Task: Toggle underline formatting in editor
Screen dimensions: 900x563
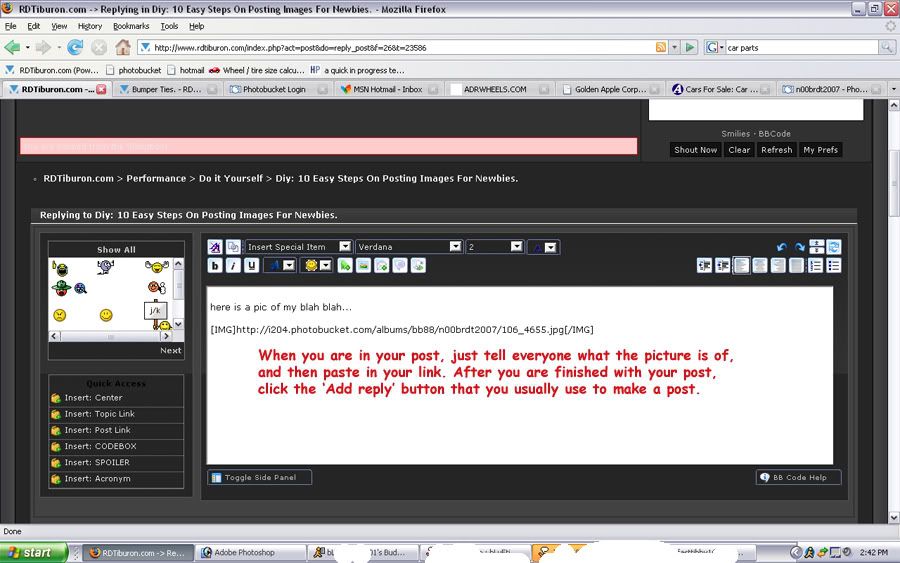Action: [251, 265]
